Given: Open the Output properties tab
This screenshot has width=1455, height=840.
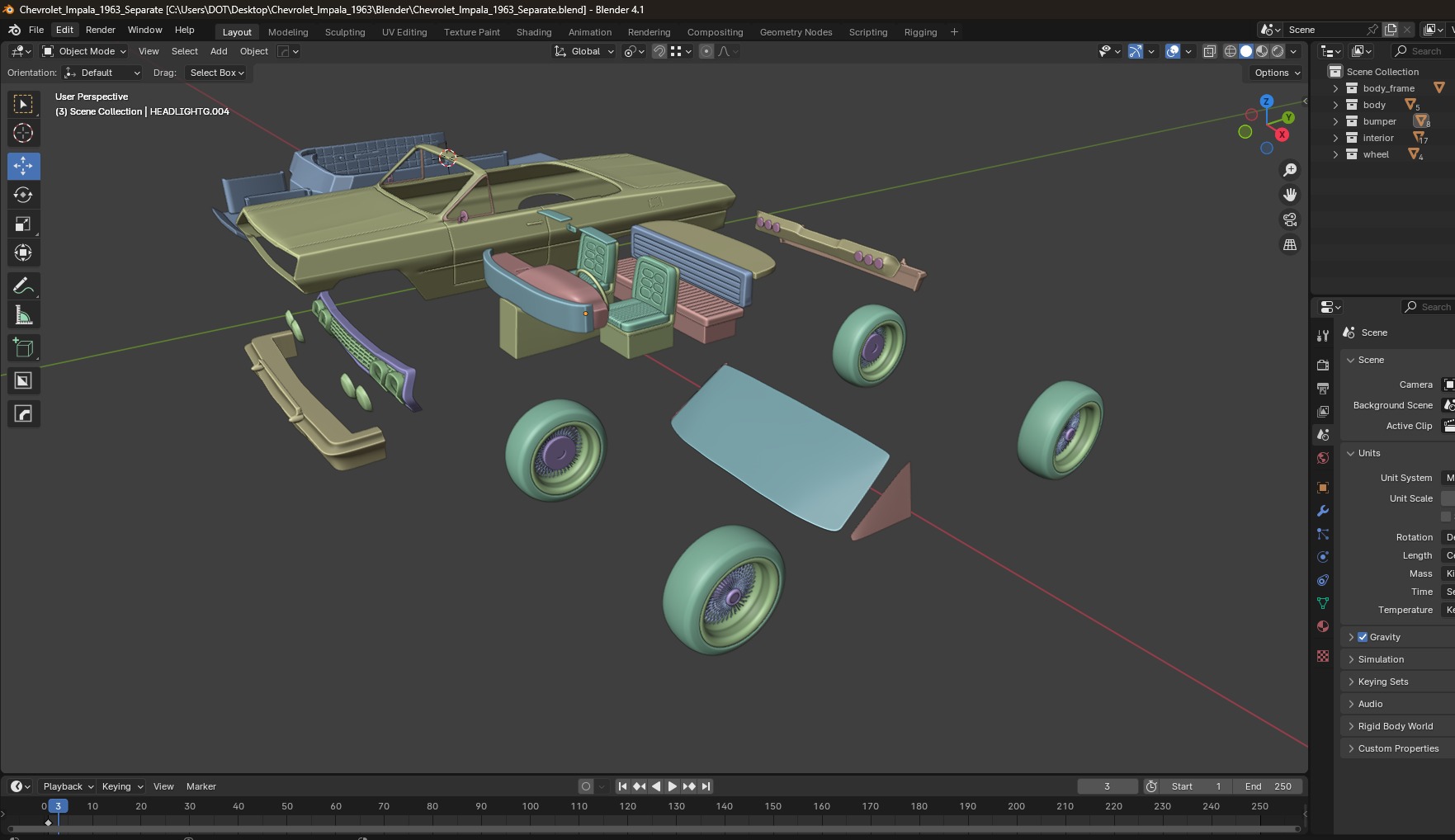Looking at the screenshot, I should click(1323, 388).
